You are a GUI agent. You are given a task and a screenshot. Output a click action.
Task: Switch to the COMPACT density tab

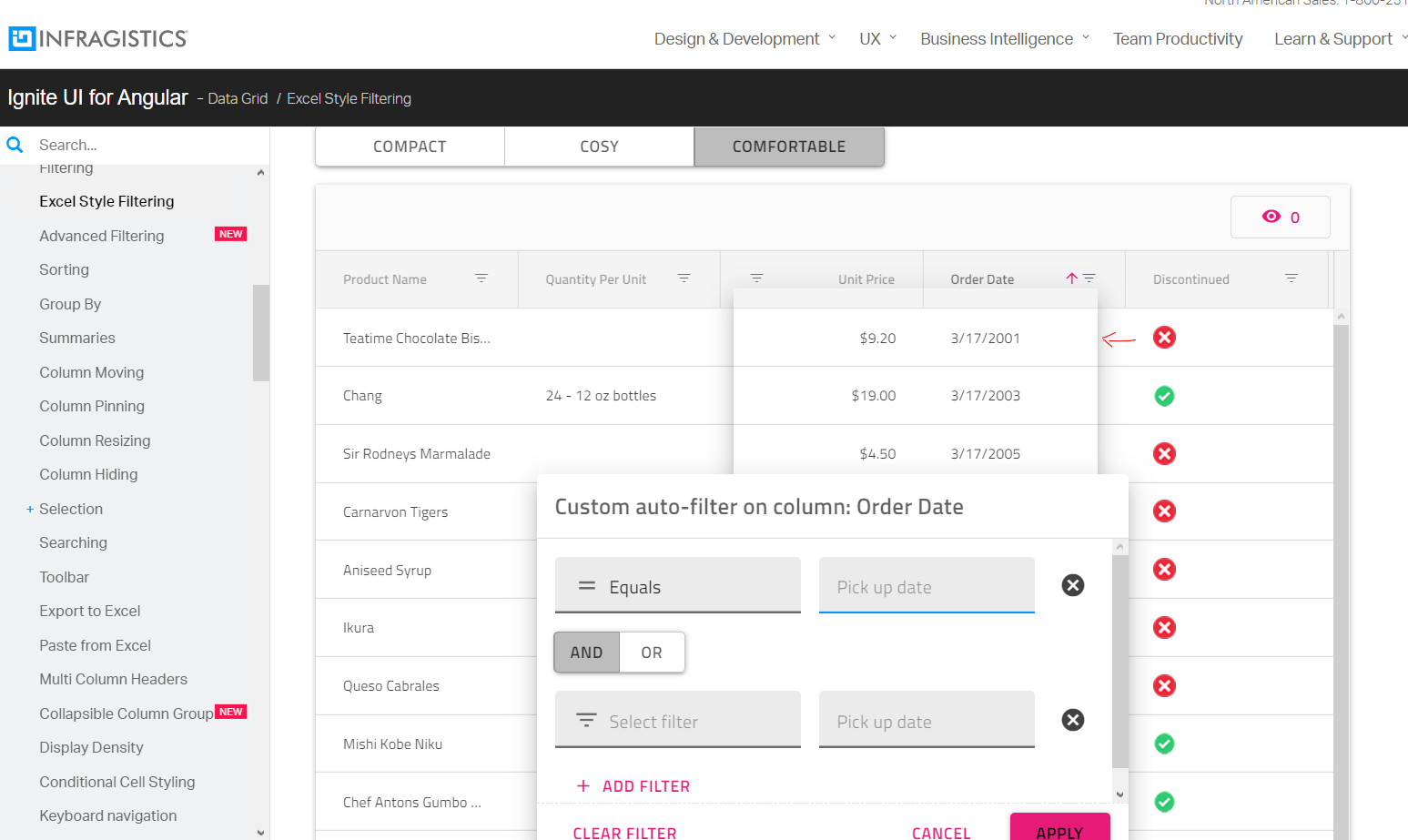(x=409, y=146)
